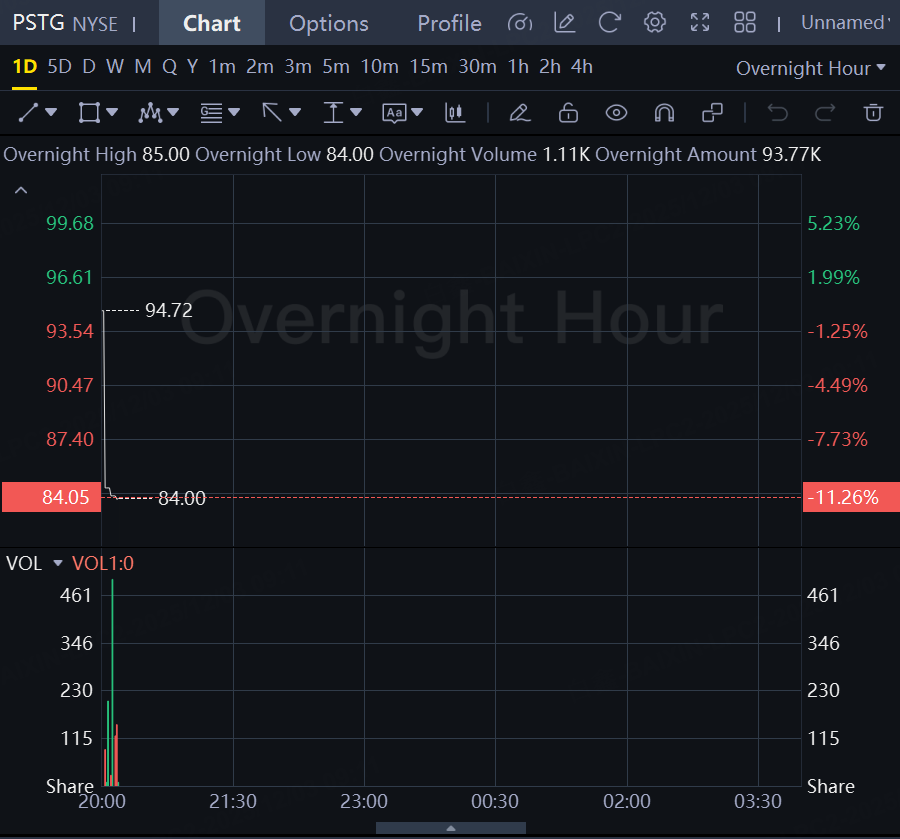Open chart settings gear

point(655,23)
